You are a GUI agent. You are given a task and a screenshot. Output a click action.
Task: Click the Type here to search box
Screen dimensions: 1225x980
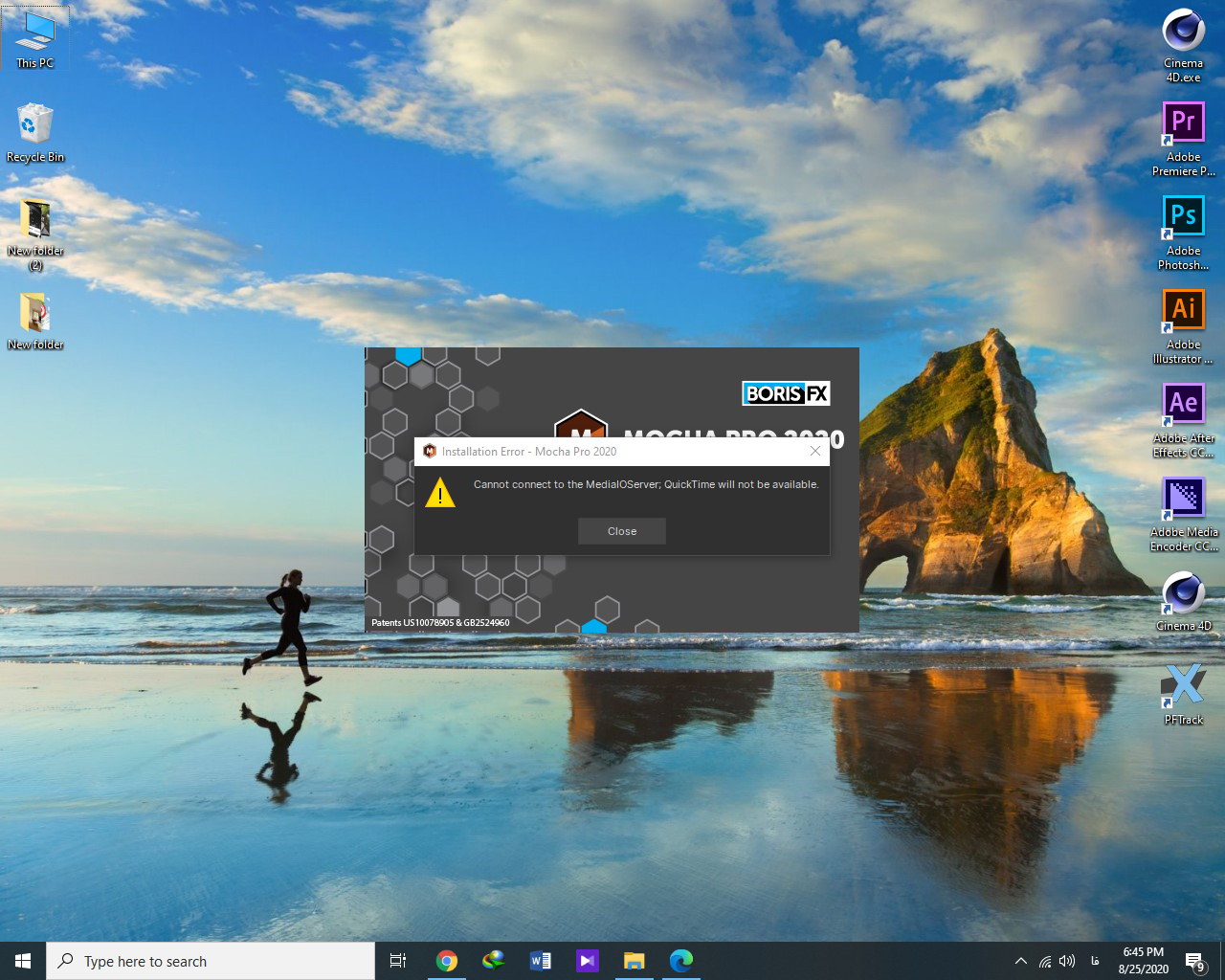[211, 961]
